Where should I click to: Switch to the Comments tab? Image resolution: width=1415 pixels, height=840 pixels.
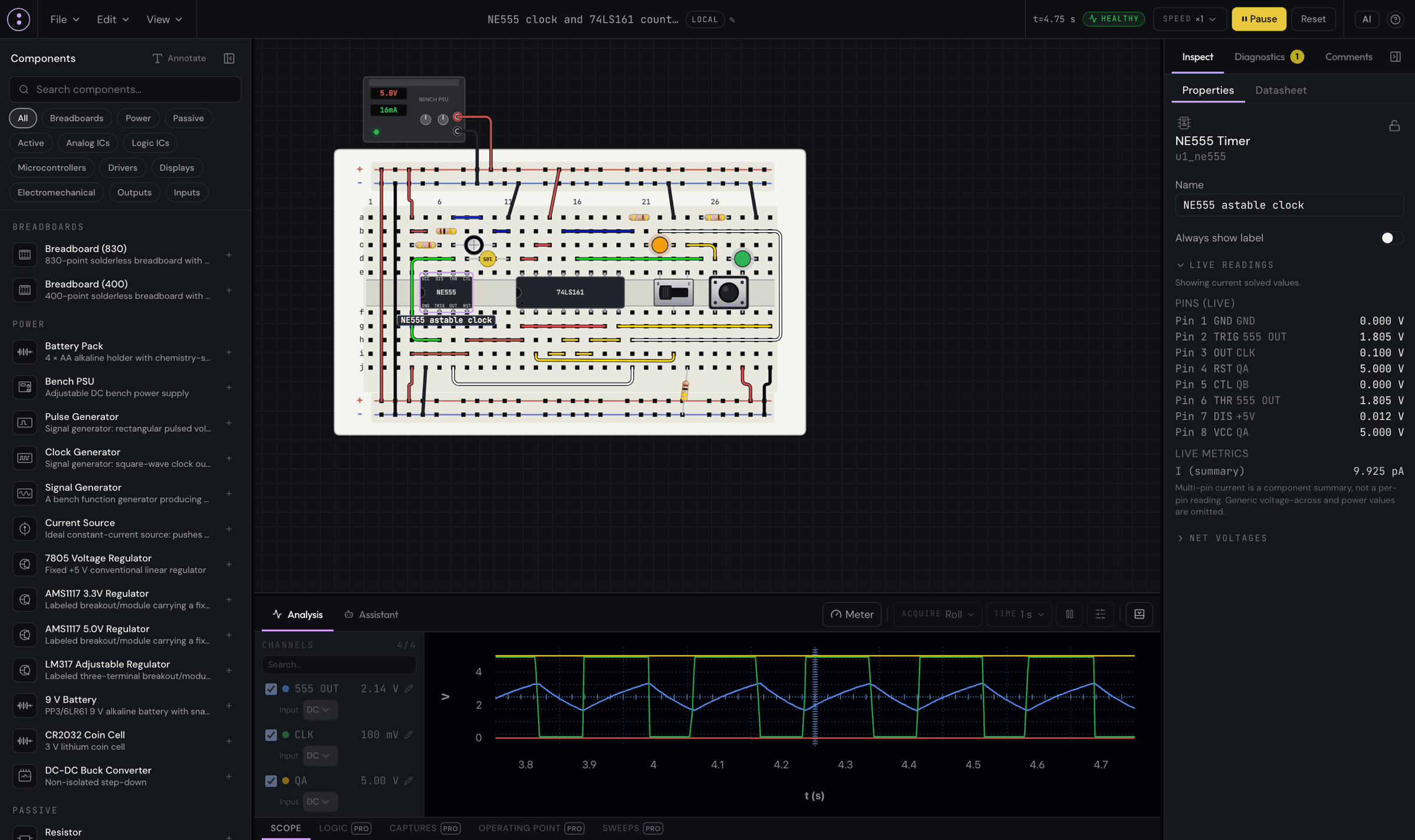coord(1348,57)
